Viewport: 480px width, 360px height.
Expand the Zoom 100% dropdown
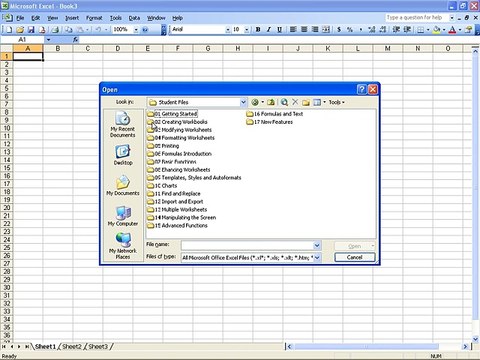click(x=136, y=30)
